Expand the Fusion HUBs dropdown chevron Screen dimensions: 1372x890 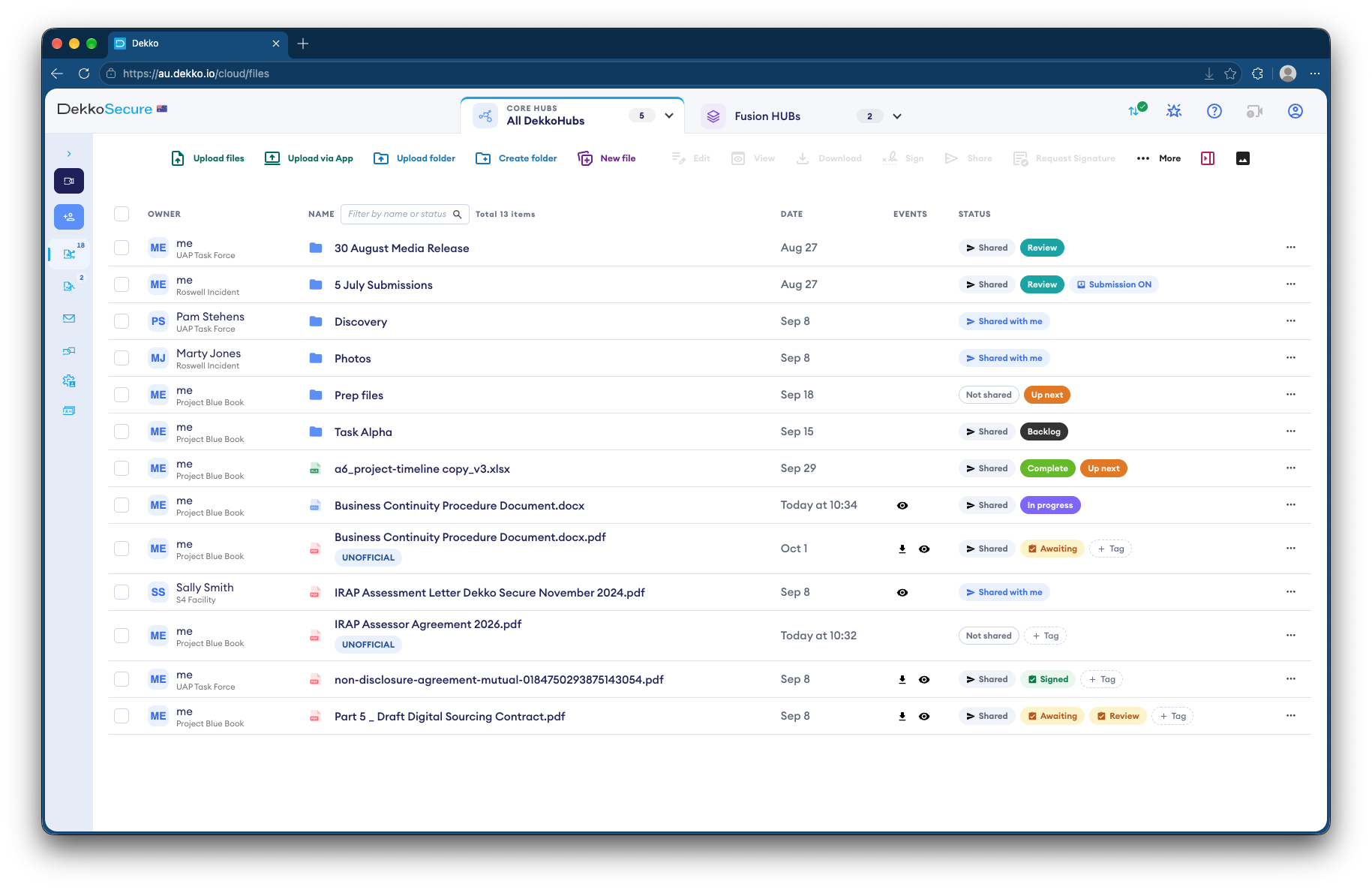click(x=897, y=116)
